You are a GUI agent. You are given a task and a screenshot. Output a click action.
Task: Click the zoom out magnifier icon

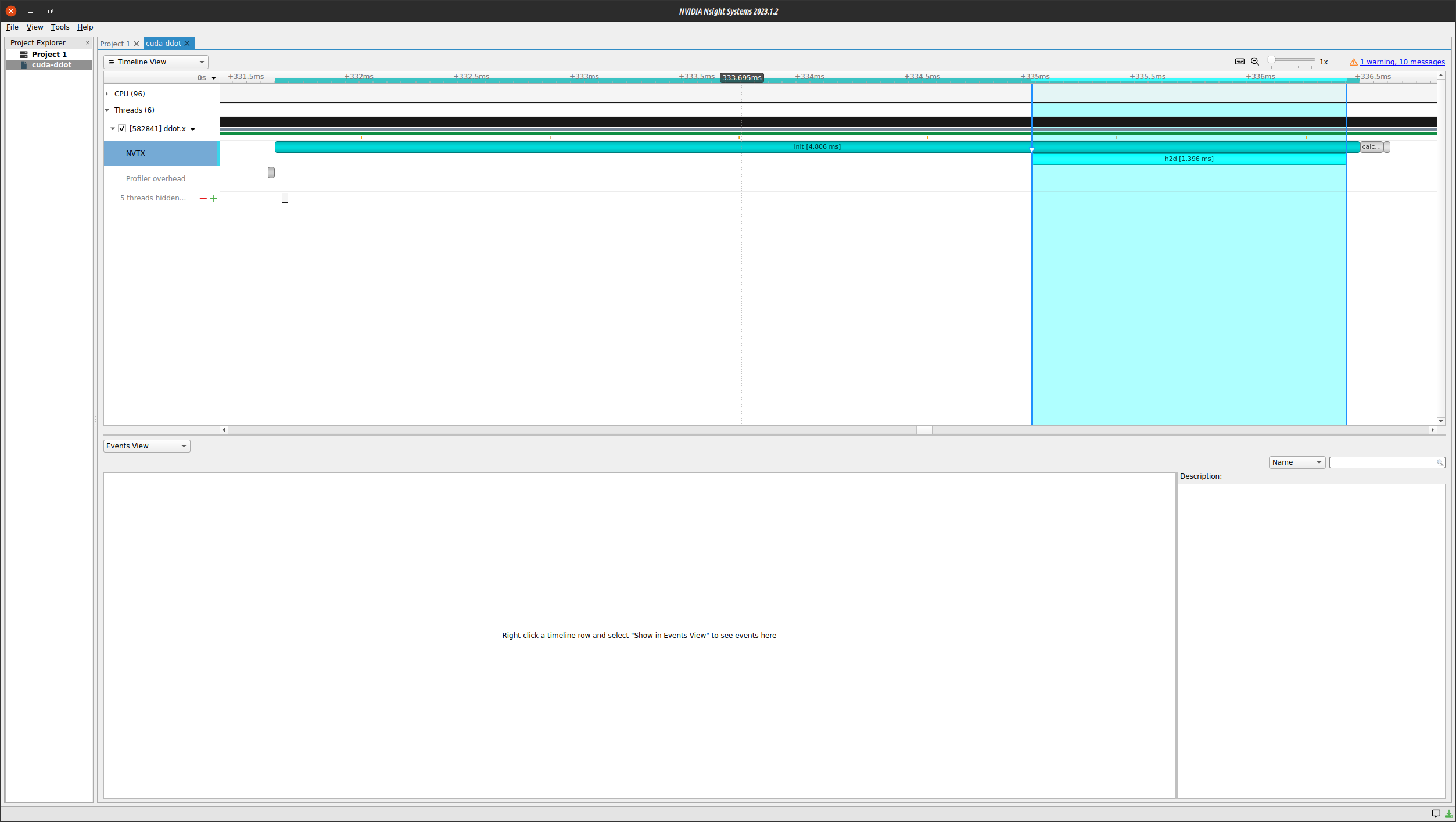(1255, 62)
